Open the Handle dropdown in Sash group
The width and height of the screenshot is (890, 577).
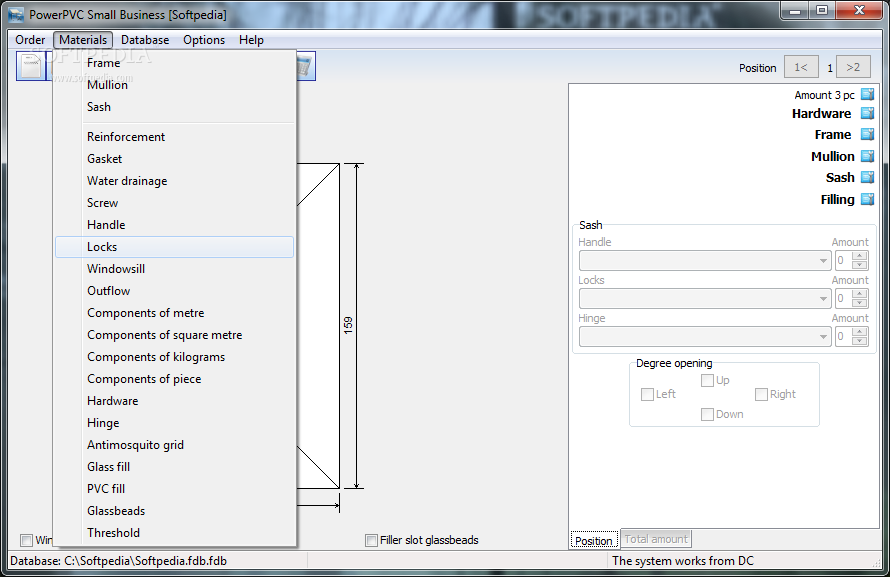coord(823,261)
